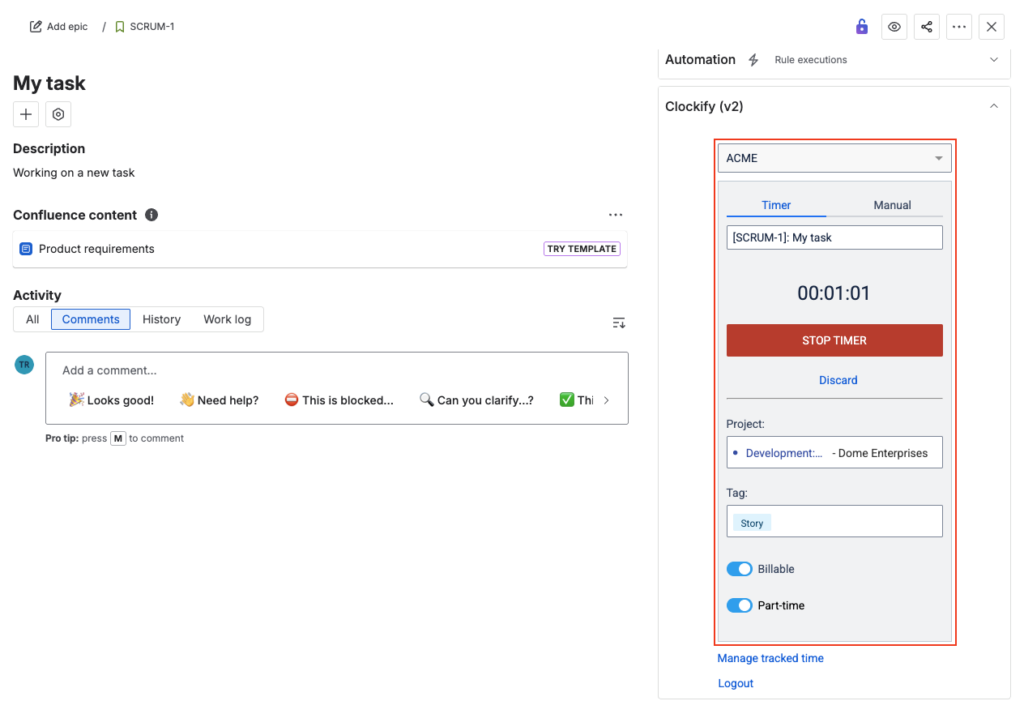The width and height of the screenshot is (1024, 701).
Task: Open Confluence content more options ellipsis
Action: pos(615,215)
